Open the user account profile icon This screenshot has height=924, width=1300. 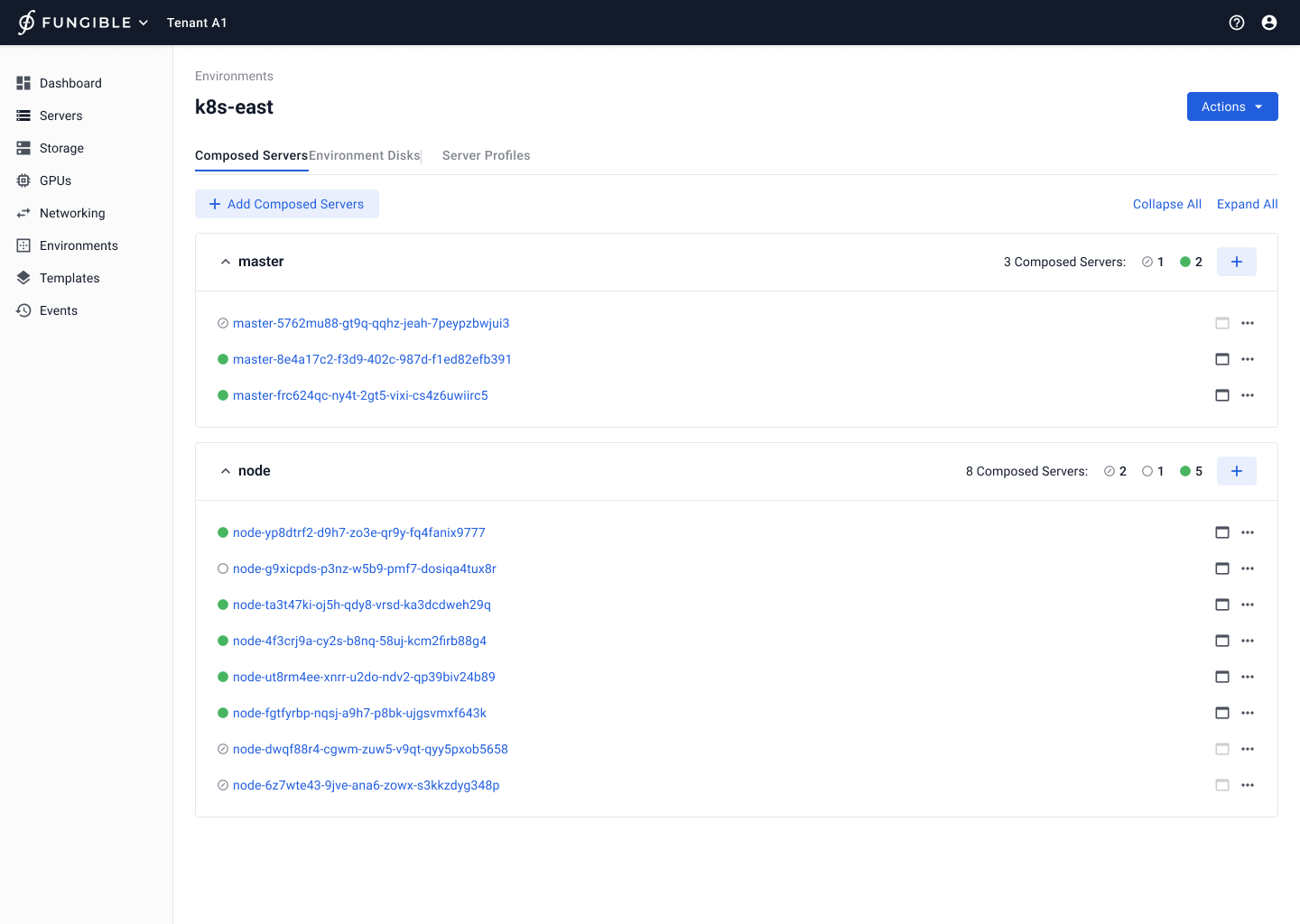pos(1269,23)
